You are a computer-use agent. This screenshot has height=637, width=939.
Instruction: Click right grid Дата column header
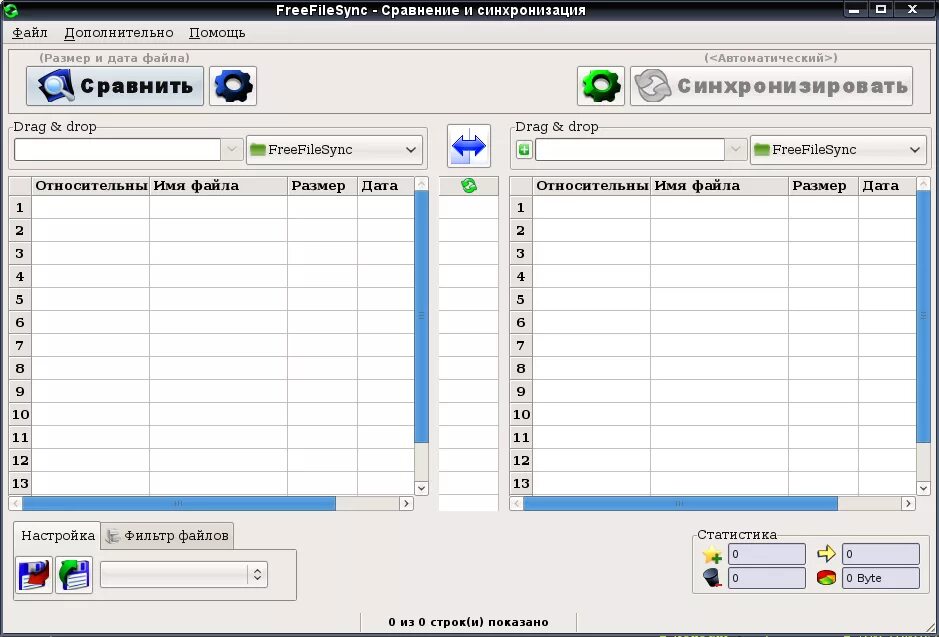click(887, 186)
